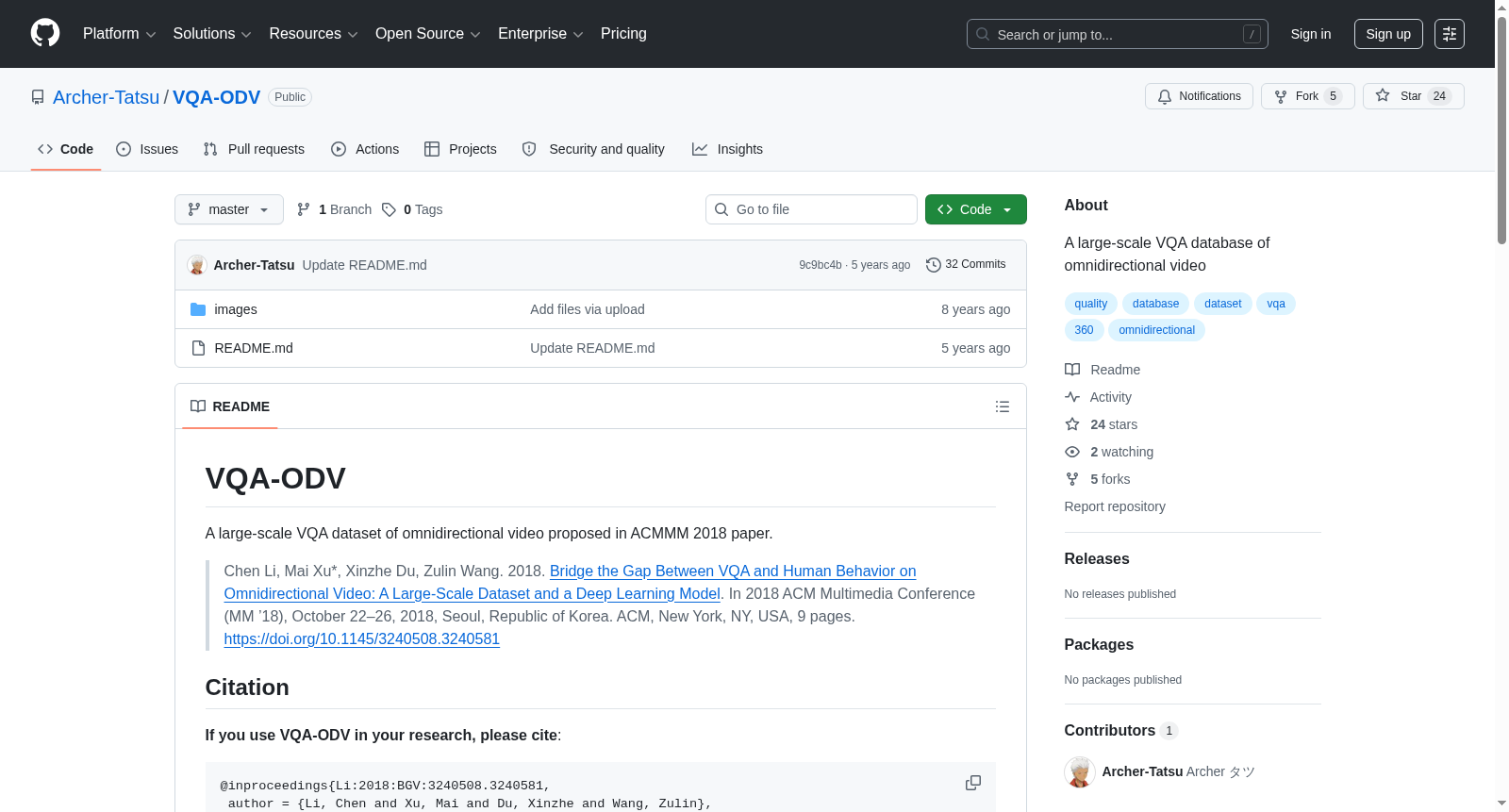The height and width of the screenshot is (812, 1509).
Task: Expand the Platform menu
Action: pos(119,34)
